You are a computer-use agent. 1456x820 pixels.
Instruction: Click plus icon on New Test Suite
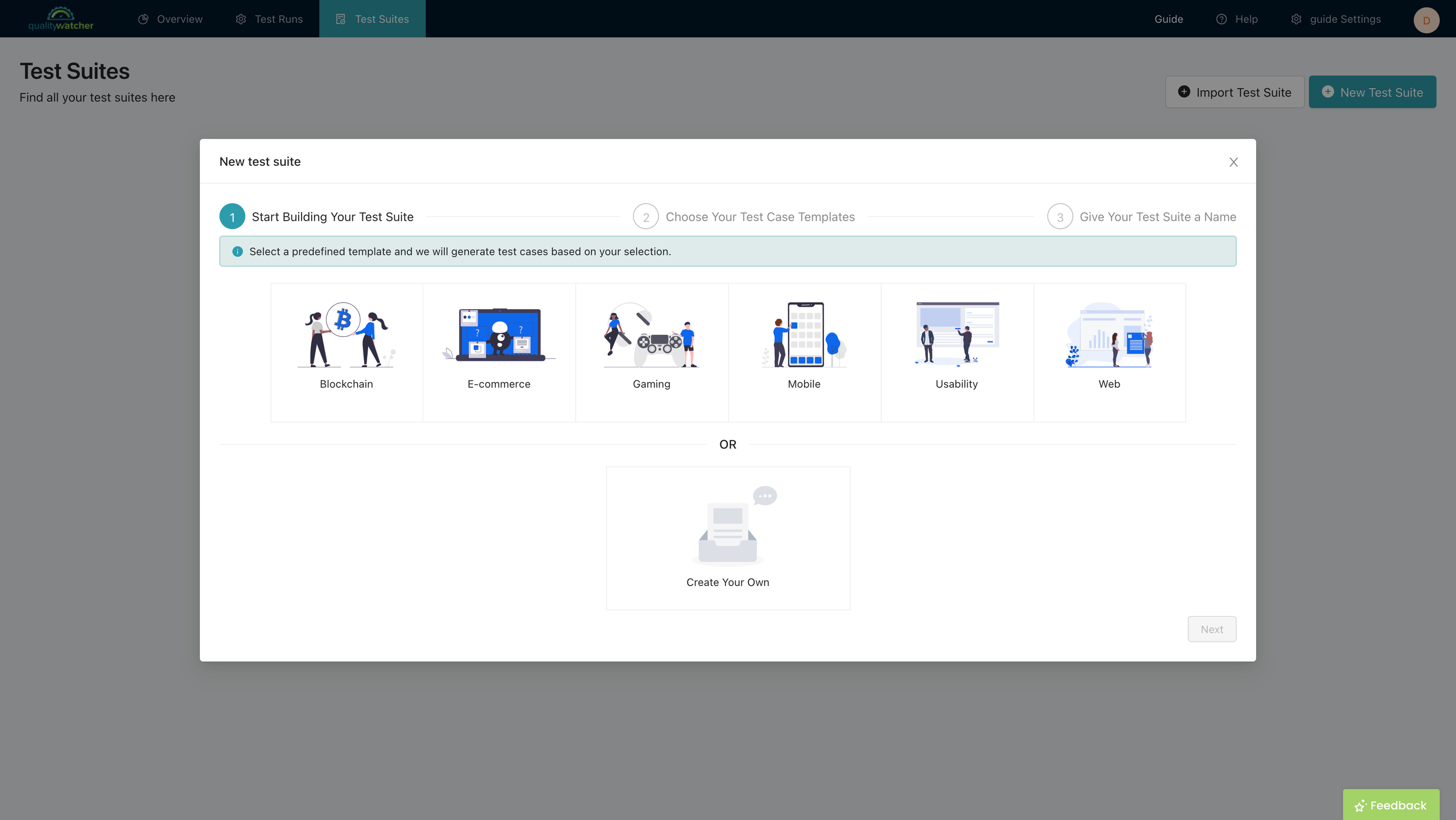(x=1328, y=92)
